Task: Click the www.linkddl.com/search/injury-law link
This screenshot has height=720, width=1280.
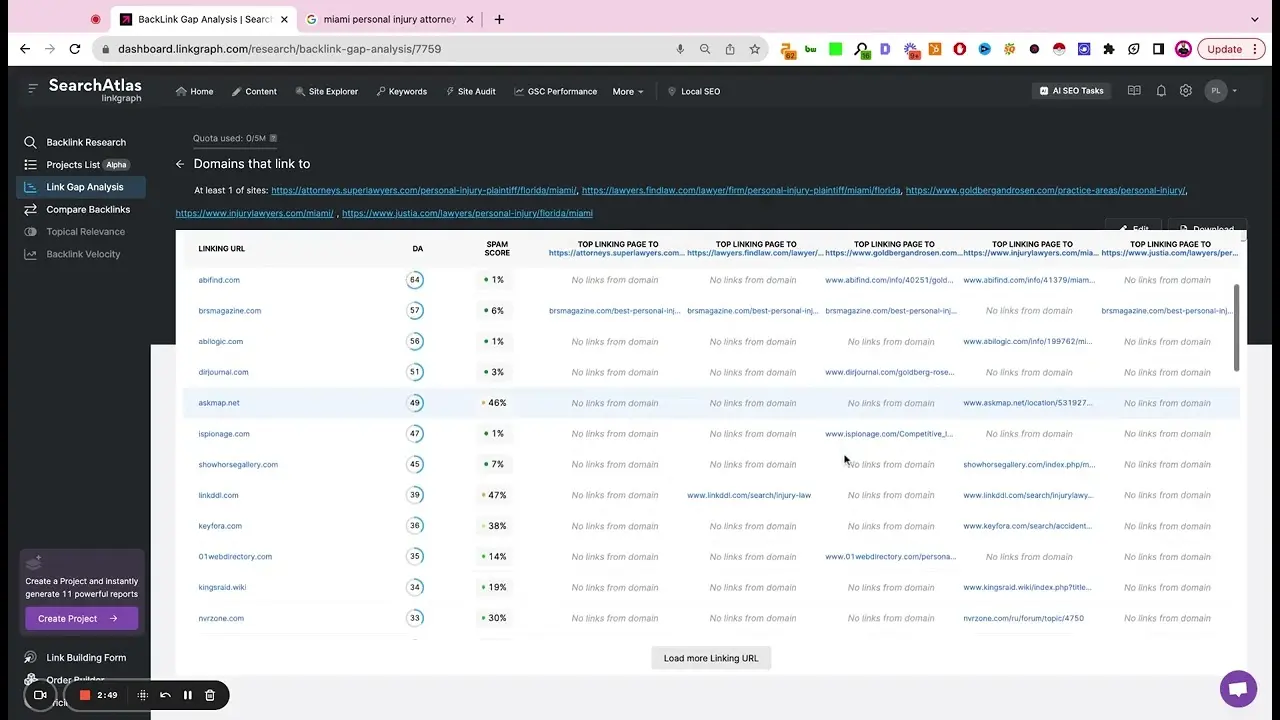Action: [x=749, y=495]
